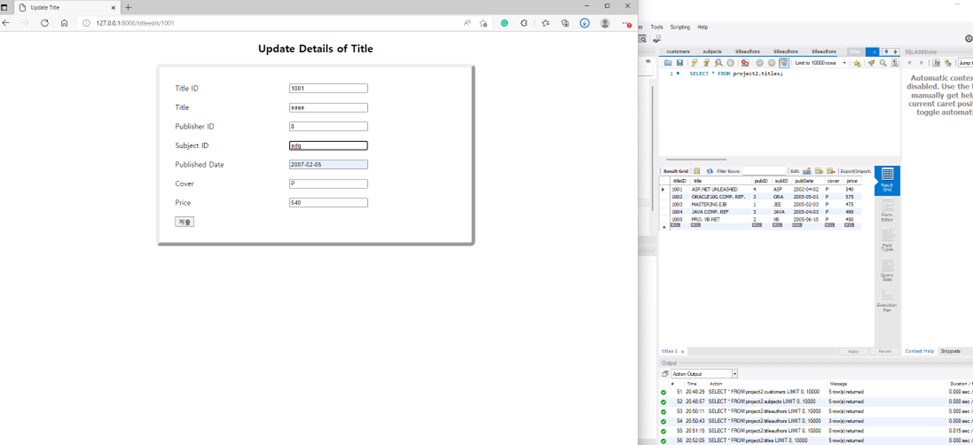Image resolution: width=973 pixels, height=445 pixels.
Task: Click the Apply button in results
Action: 853,351
